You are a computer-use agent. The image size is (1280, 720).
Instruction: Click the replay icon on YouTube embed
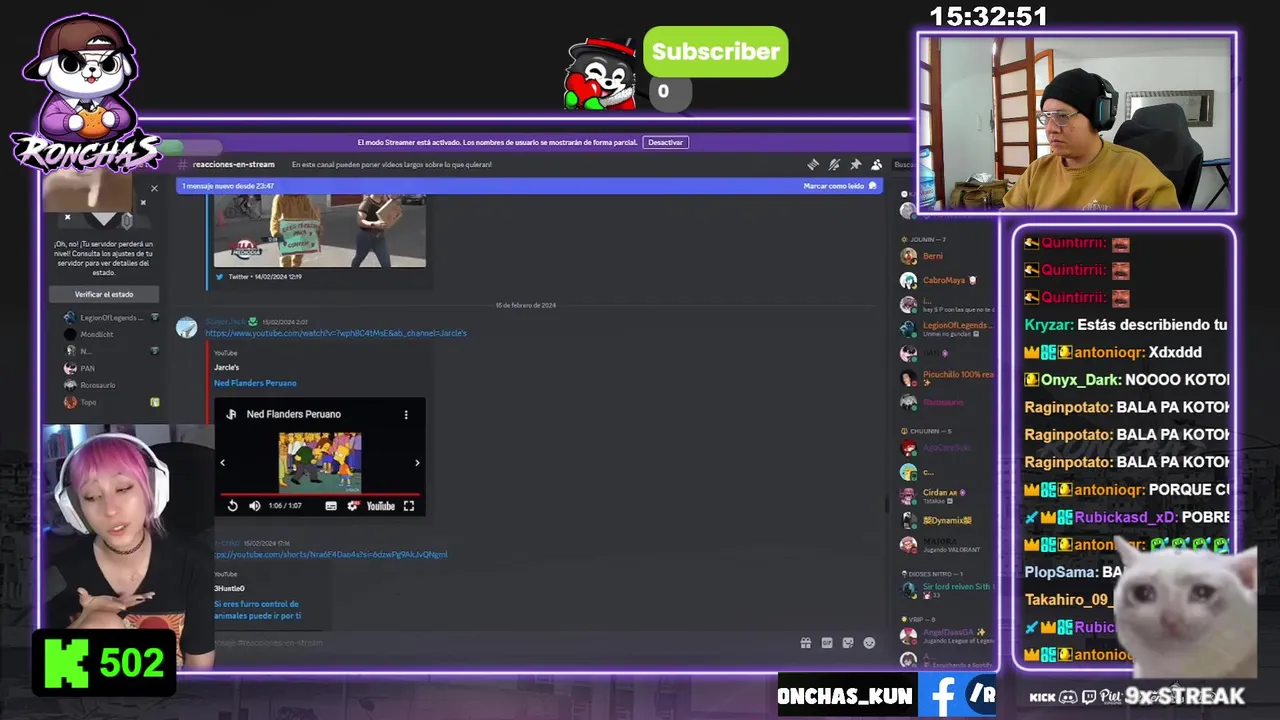click(232, 506)
